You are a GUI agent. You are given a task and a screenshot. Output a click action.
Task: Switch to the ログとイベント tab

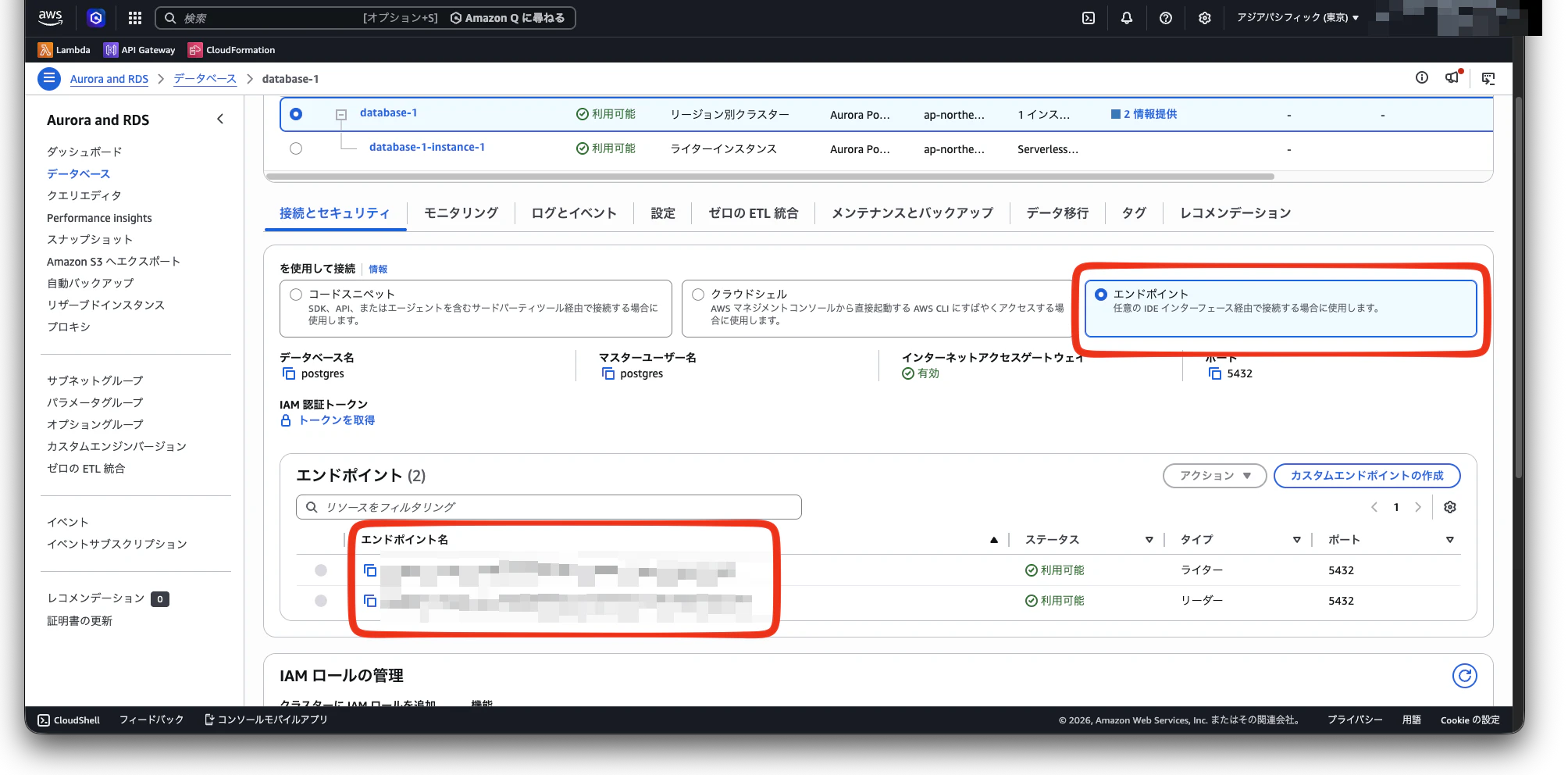tap(574, 213)
